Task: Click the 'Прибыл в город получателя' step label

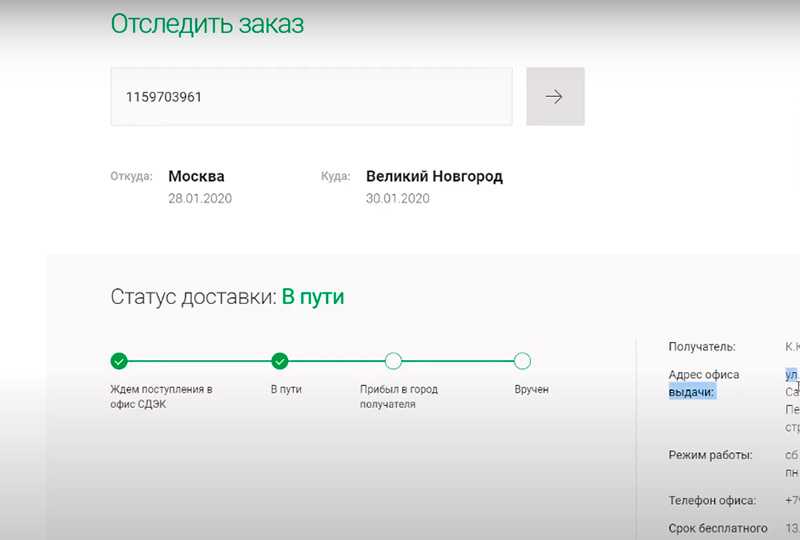Action: pos(399,397)
